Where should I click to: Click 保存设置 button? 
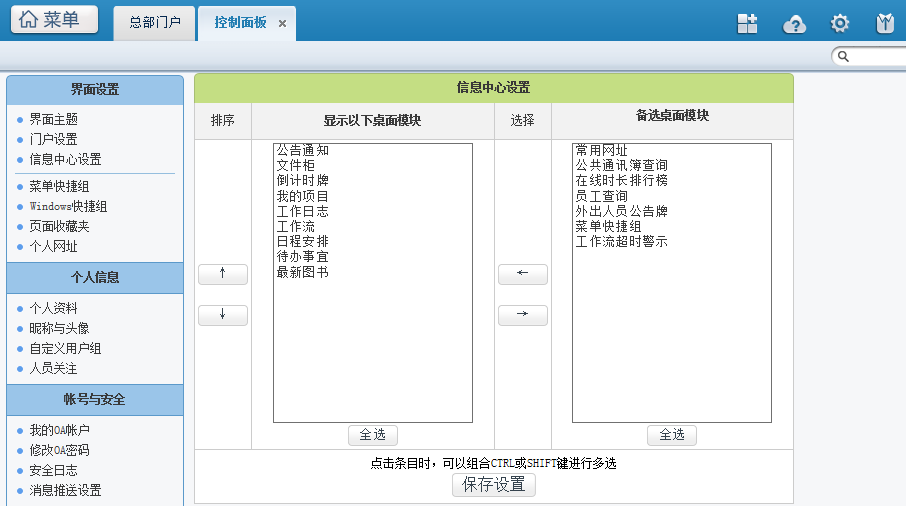tap(493, 485)
